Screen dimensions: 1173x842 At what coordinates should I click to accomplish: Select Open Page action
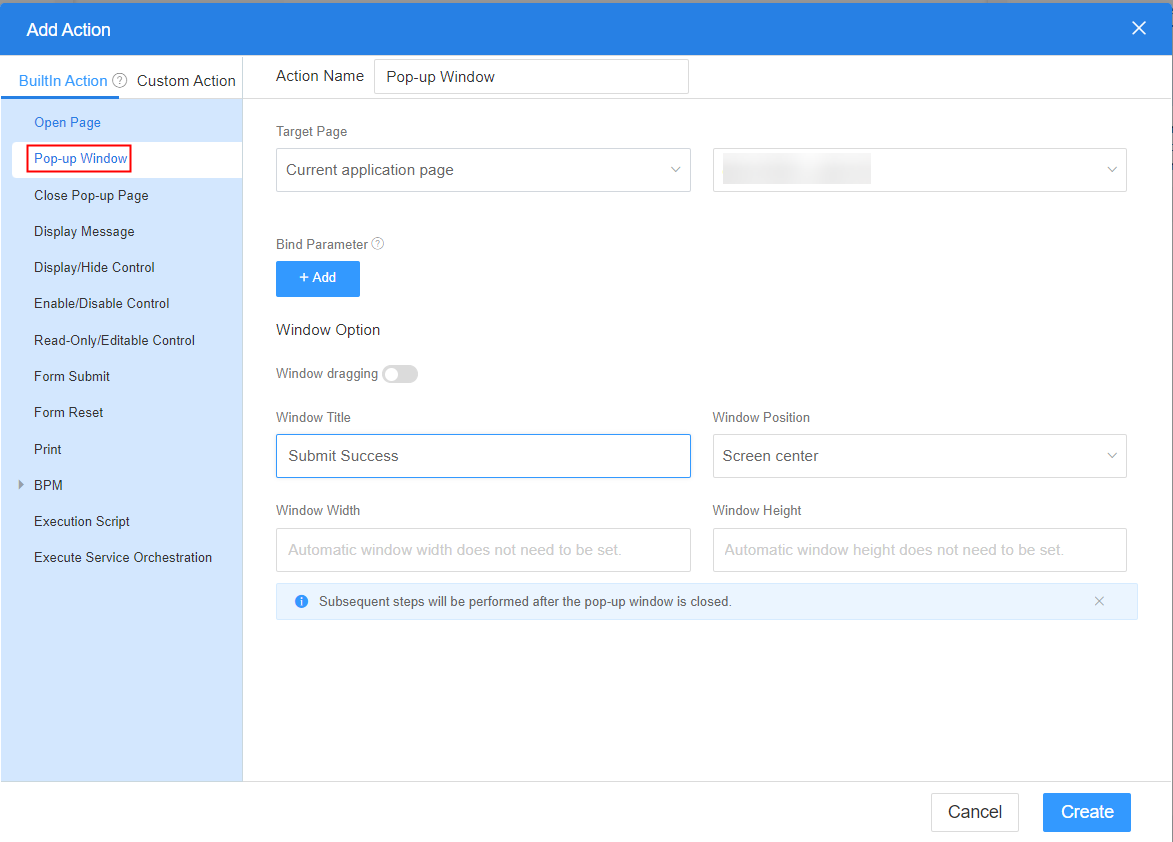click(67, 123)
